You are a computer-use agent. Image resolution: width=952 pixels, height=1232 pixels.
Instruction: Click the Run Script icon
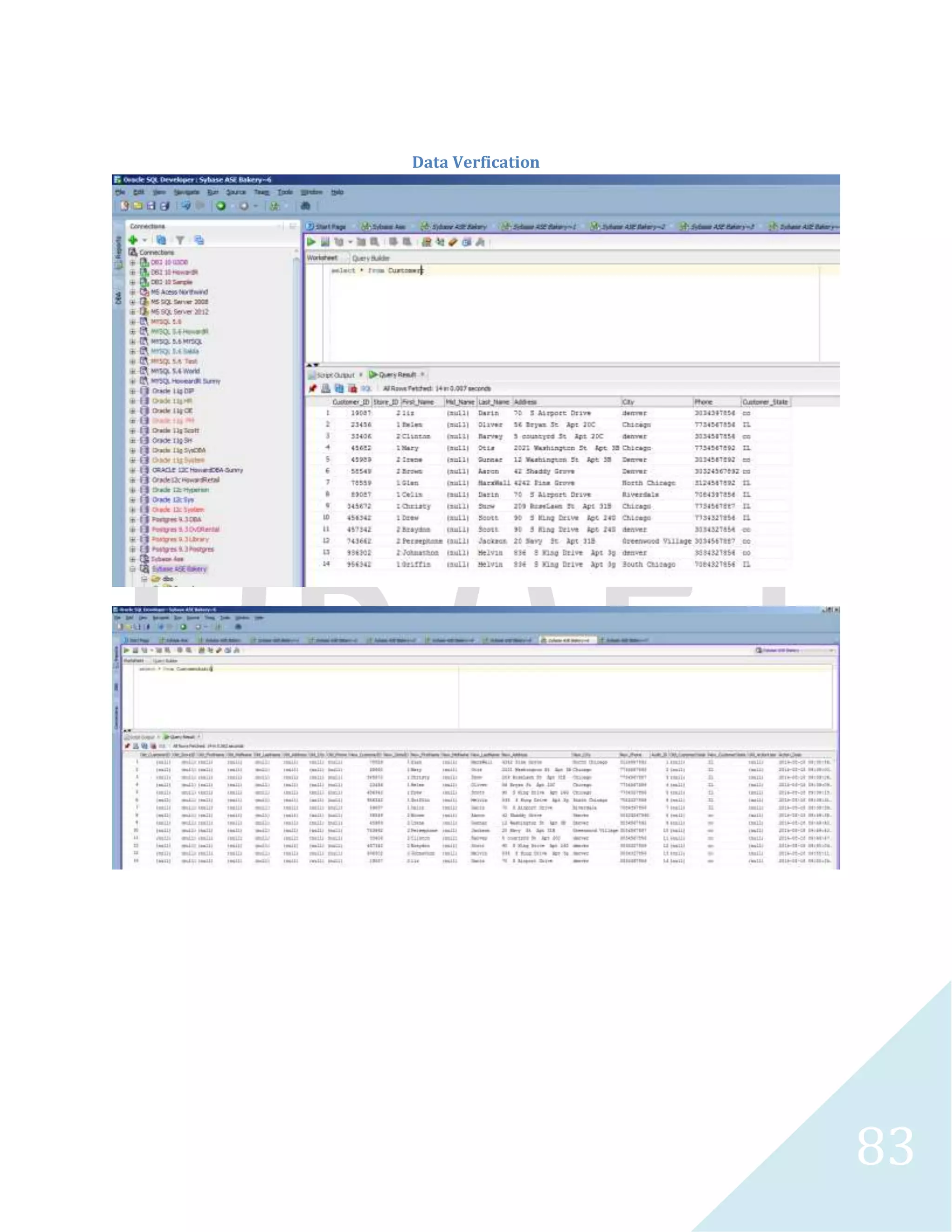(x=325, y=242)
